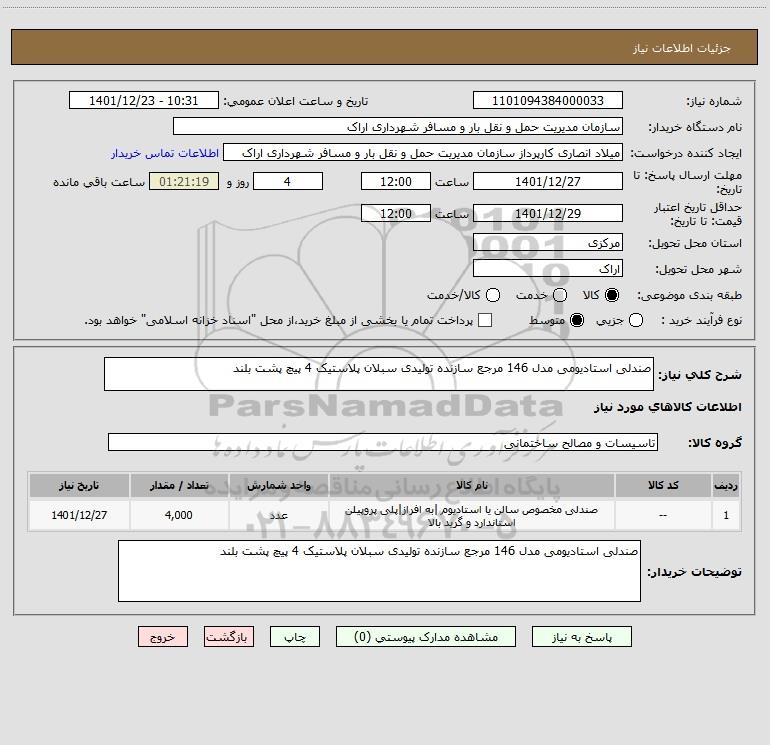Click the چاپ print button
Viewport: 770px width, 745px height.
(295, 637)
